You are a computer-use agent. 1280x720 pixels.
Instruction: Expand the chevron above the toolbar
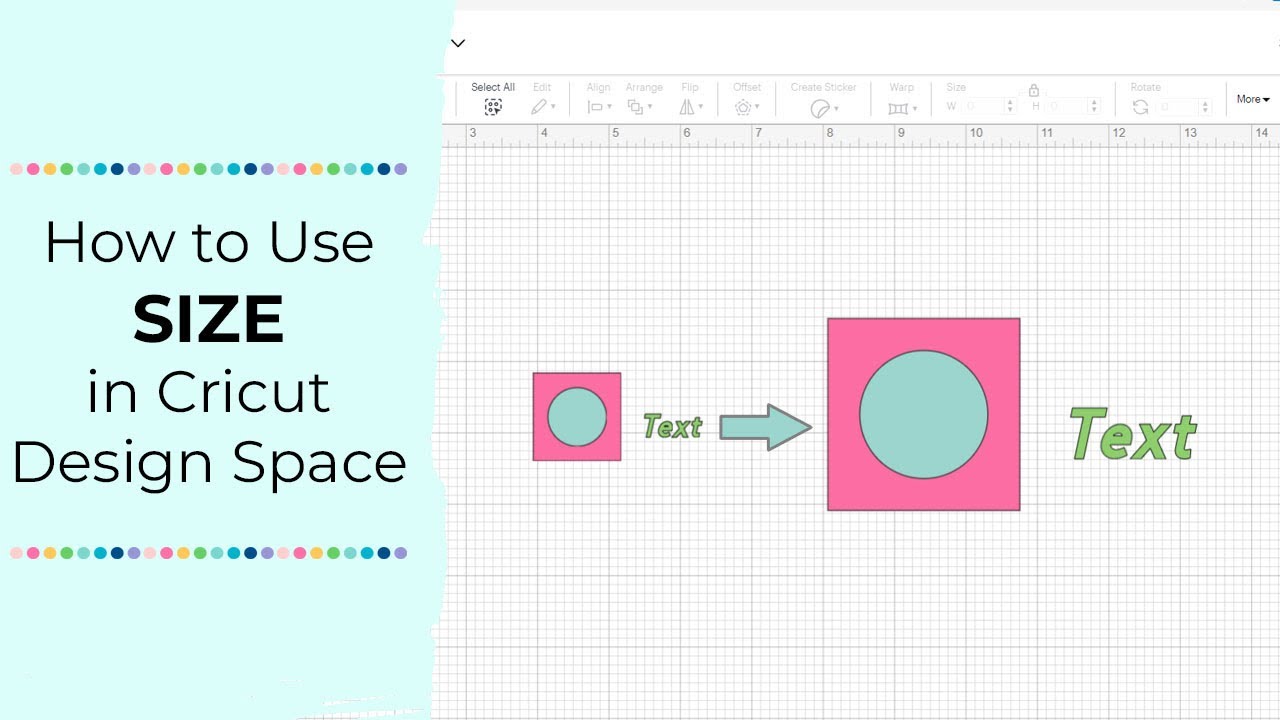458,43
